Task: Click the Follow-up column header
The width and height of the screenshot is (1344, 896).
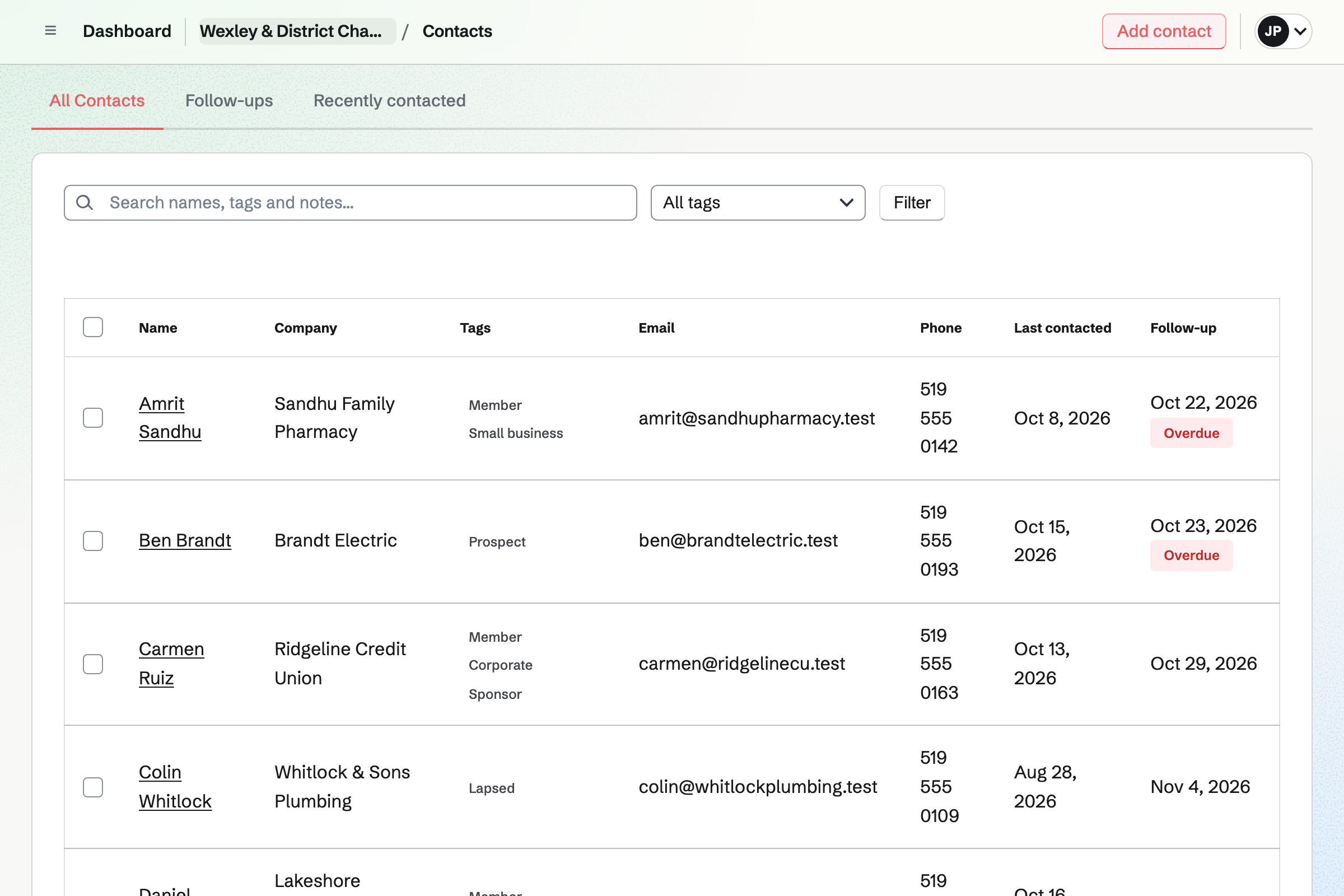Action: point(1183,328)
